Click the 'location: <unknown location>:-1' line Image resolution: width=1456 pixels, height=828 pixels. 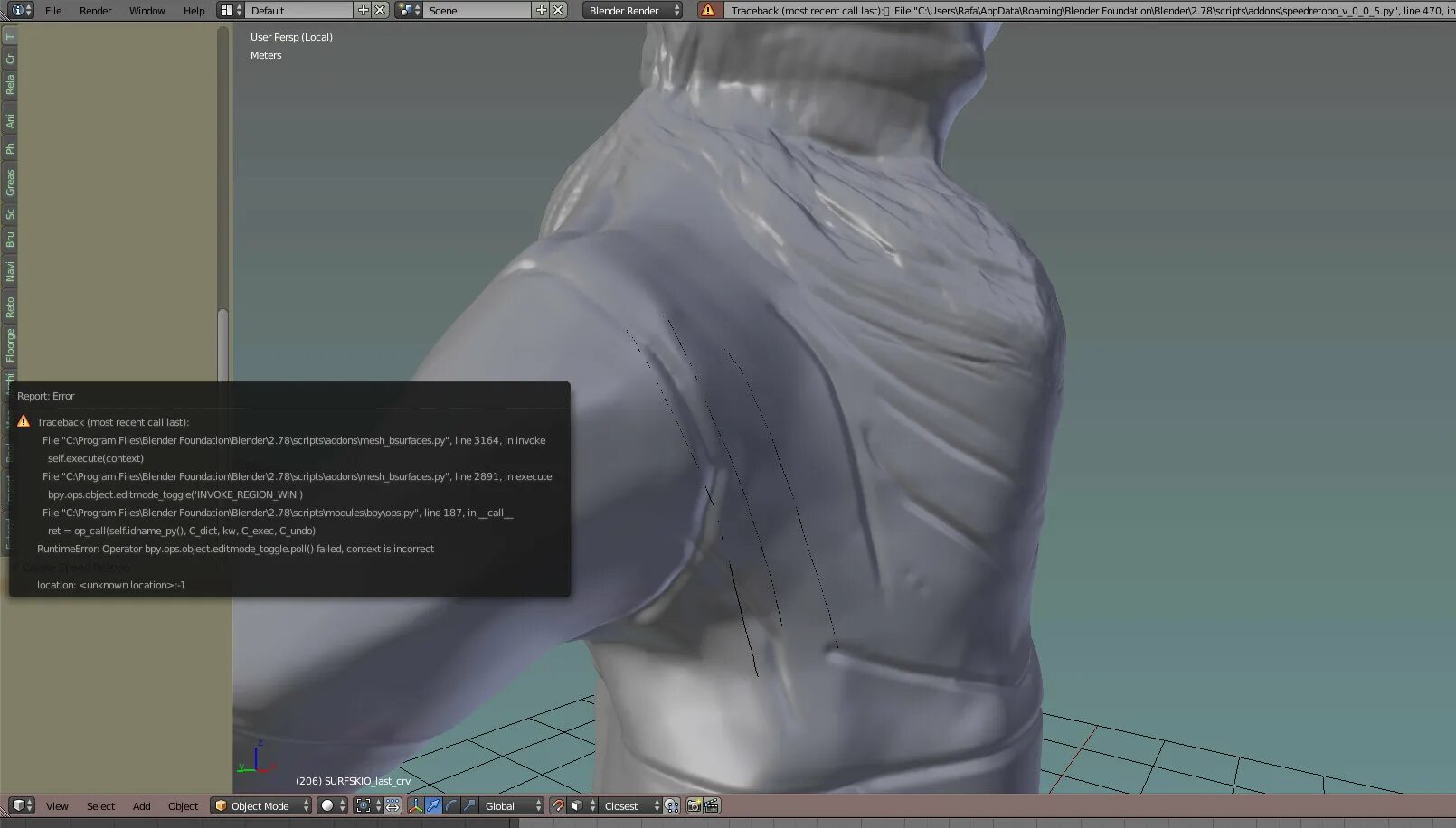click(111, 585)
